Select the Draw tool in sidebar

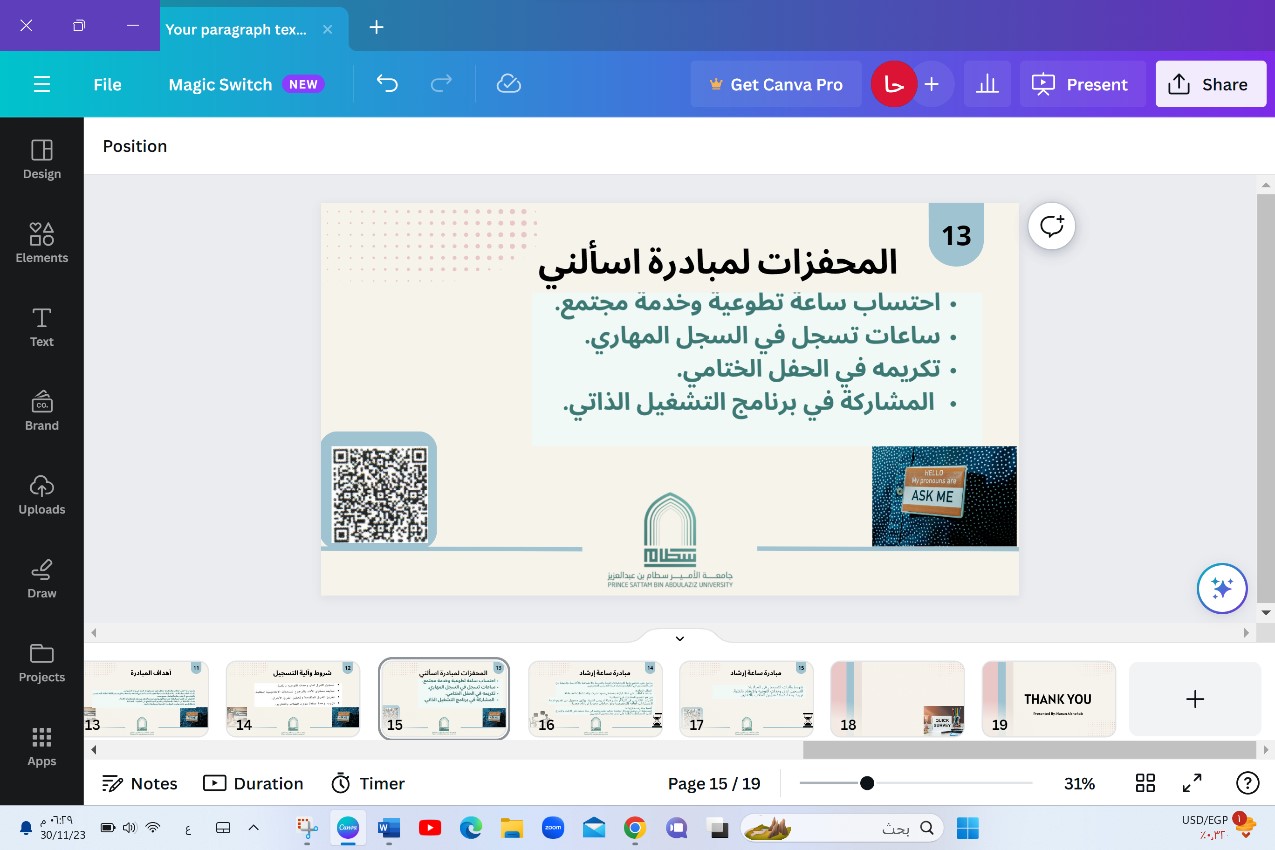(x=41, y=579)
